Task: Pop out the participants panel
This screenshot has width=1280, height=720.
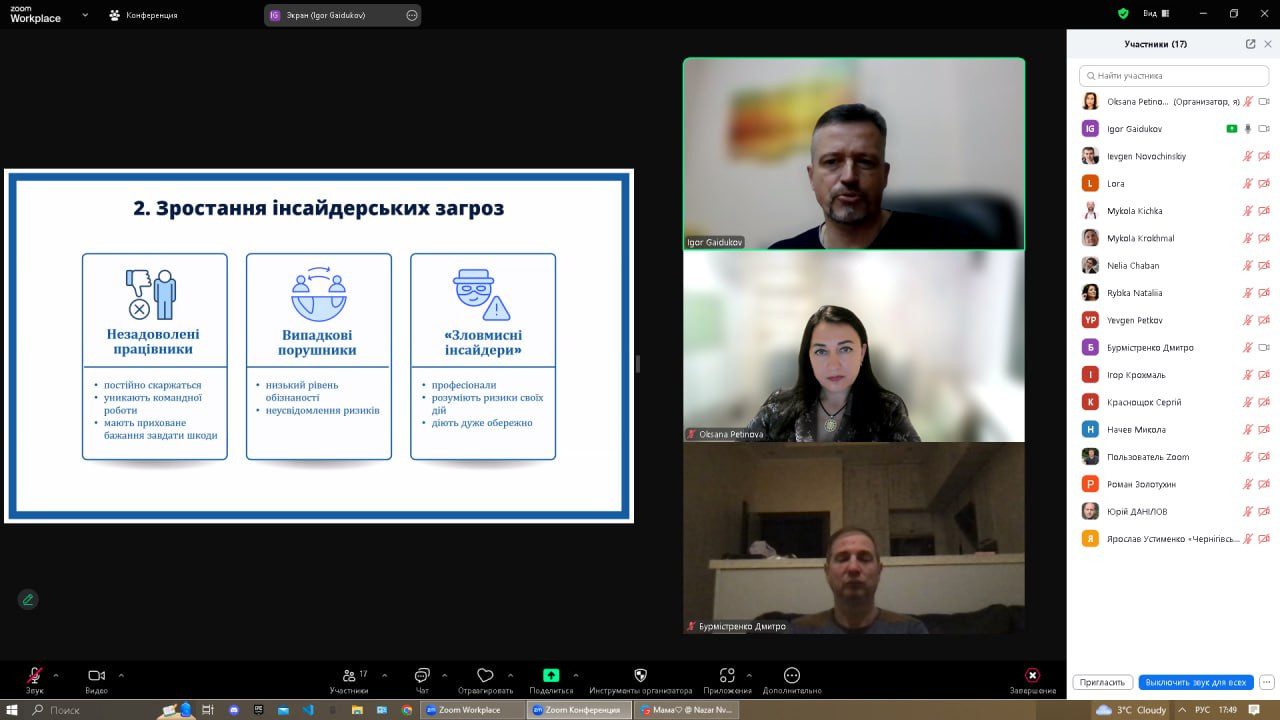Action: click(1250, 44)
